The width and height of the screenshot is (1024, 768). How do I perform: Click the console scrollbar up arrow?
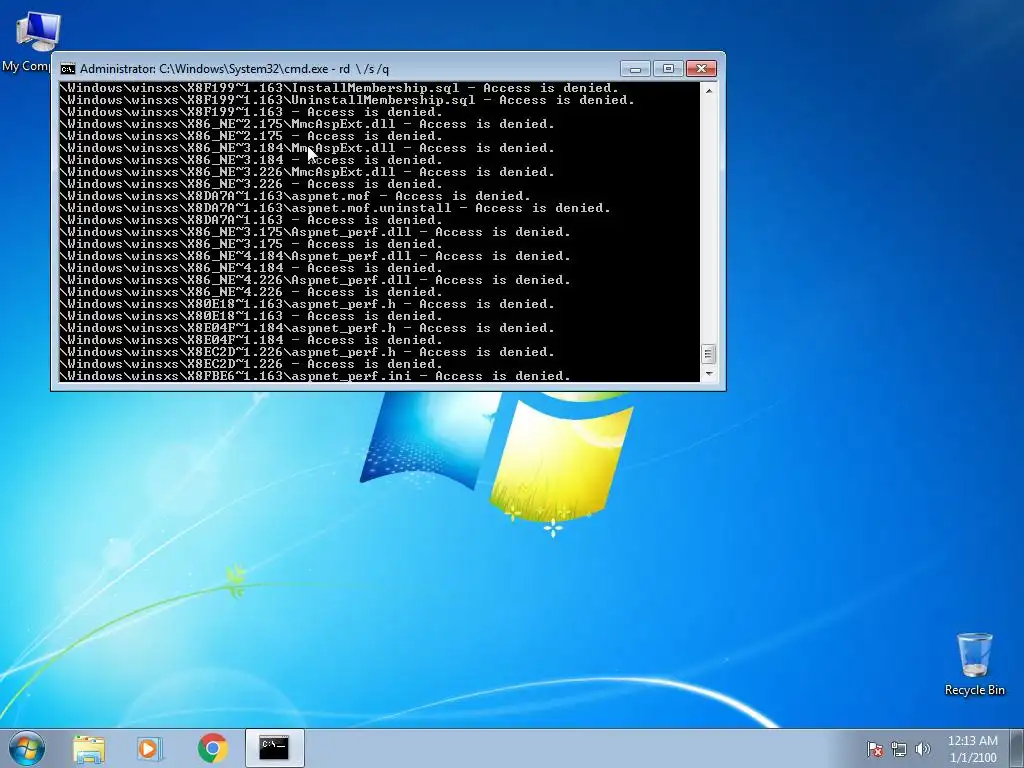click(709, 91)
